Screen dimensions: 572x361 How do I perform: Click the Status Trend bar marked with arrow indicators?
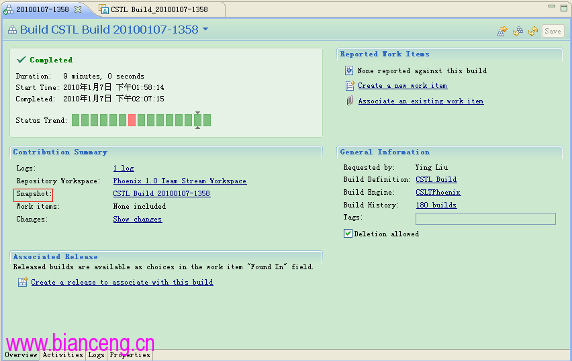(x=198, y=120)
